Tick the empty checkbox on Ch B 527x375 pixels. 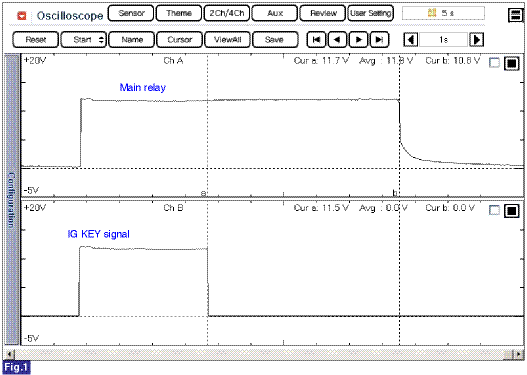click(494, 210)
